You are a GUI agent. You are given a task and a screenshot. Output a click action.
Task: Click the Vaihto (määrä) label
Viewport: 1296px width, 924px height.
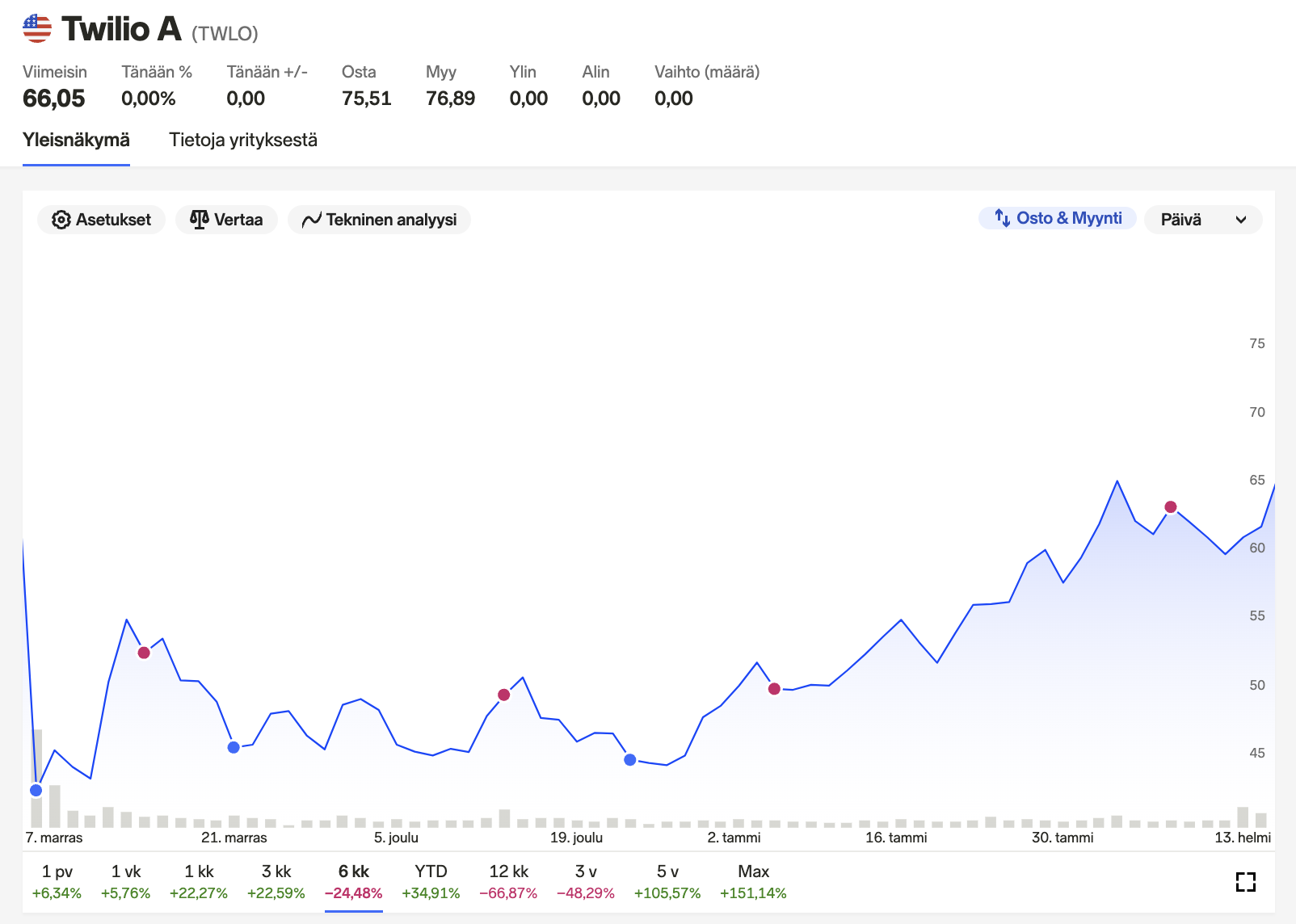(707, 72)
